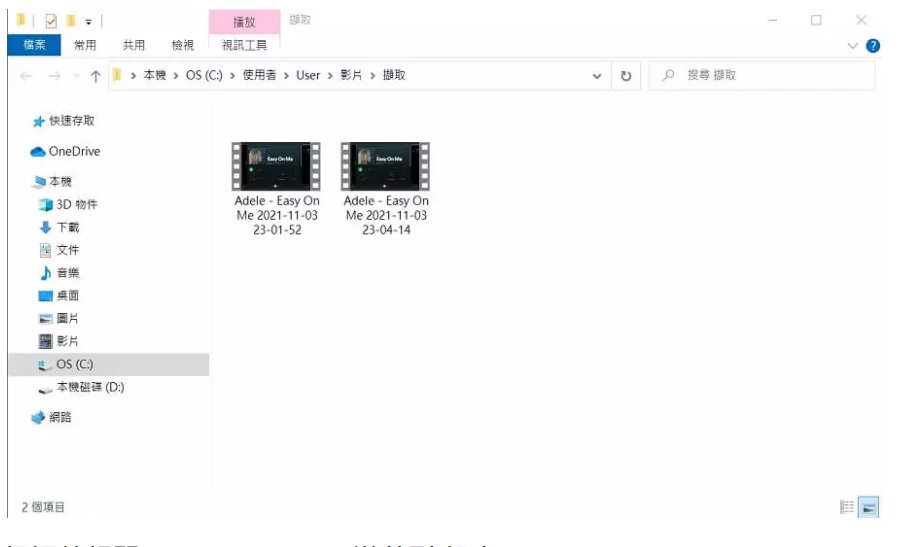
Task: Click the folder icon at title bar left
Action: pyautogui.click(x=21, y=21)
